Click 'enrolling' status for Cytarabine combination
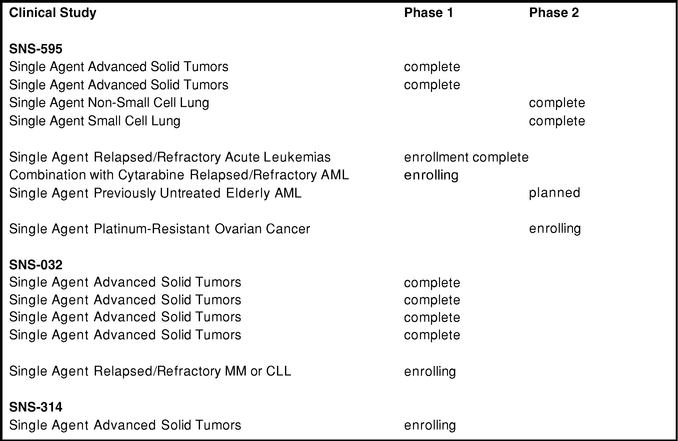678x441 pixels. click(431, 175)
